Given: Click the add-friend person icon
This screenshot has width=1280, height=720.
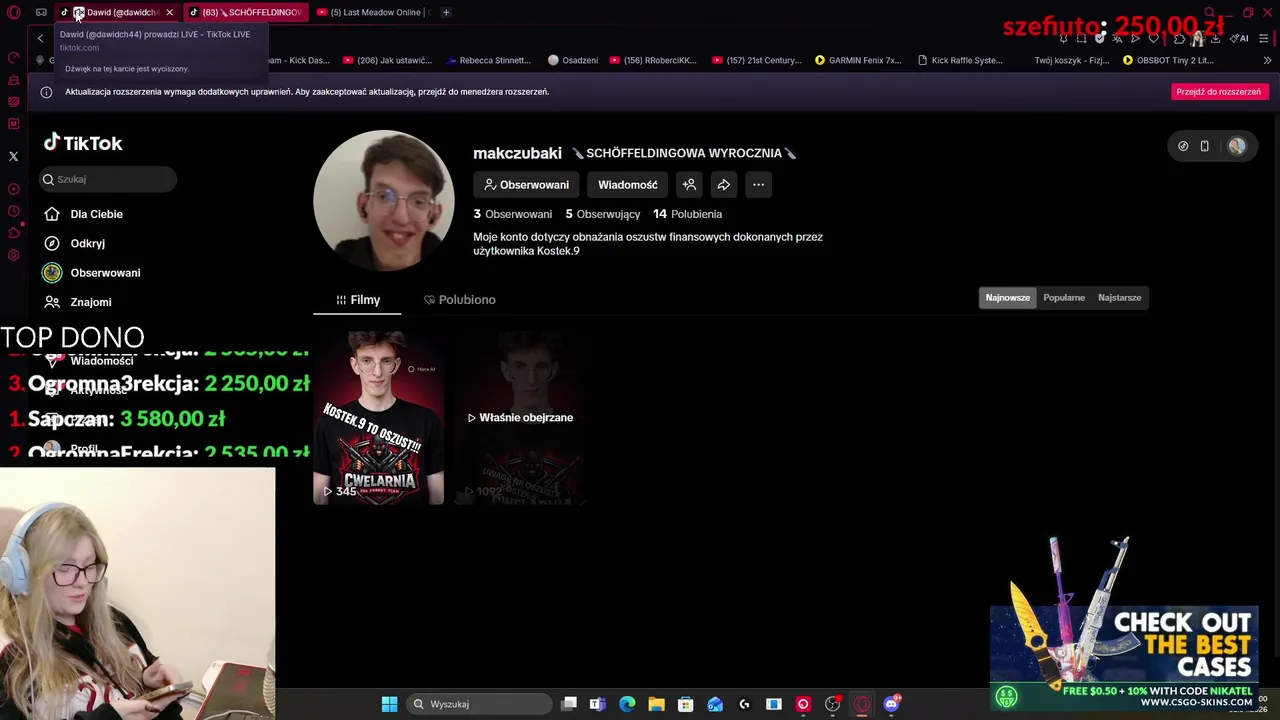Looking at the screenshot, I should point(689,184).
